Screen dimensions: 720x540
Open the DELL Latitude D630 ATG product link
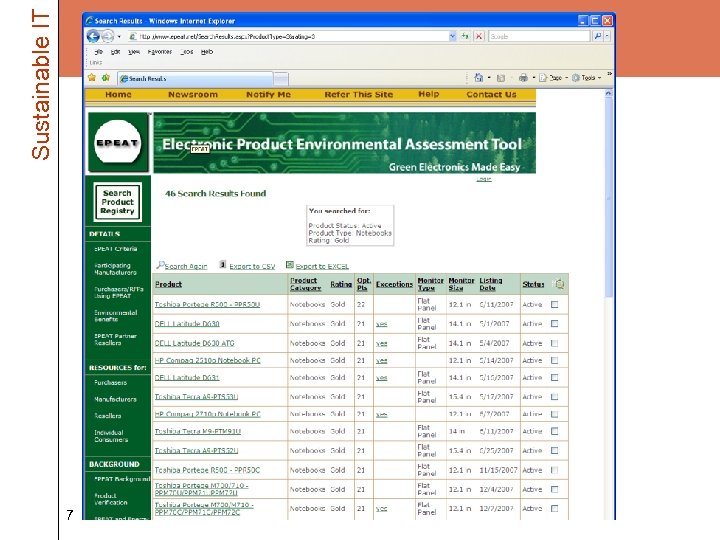194,343
